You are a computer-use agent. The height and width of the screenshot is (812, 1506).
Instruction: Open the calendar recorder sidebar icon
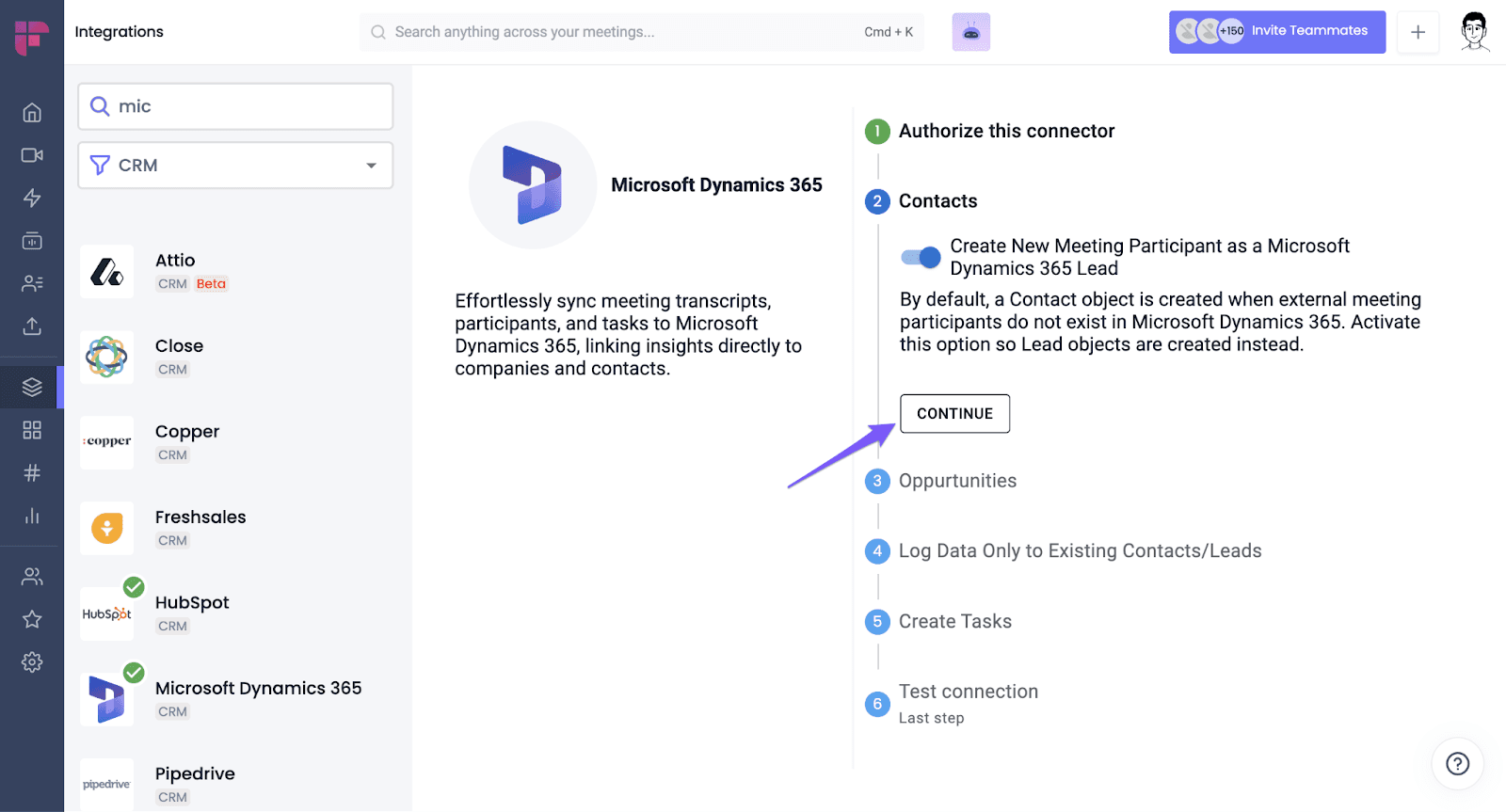tap(32, 241)
